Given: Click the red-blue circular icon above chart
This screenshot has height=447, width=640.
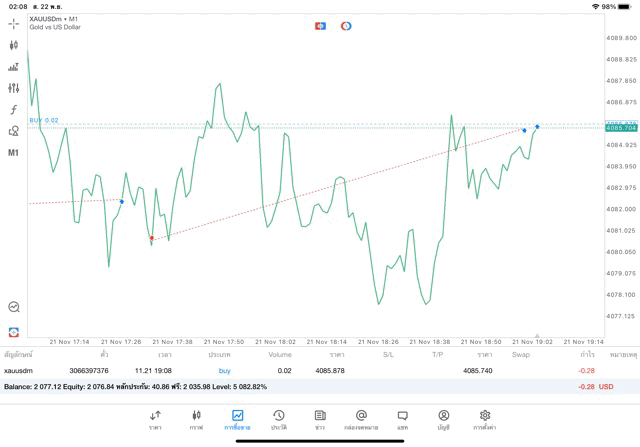Looking at the screenshot, I should (346, 26).
